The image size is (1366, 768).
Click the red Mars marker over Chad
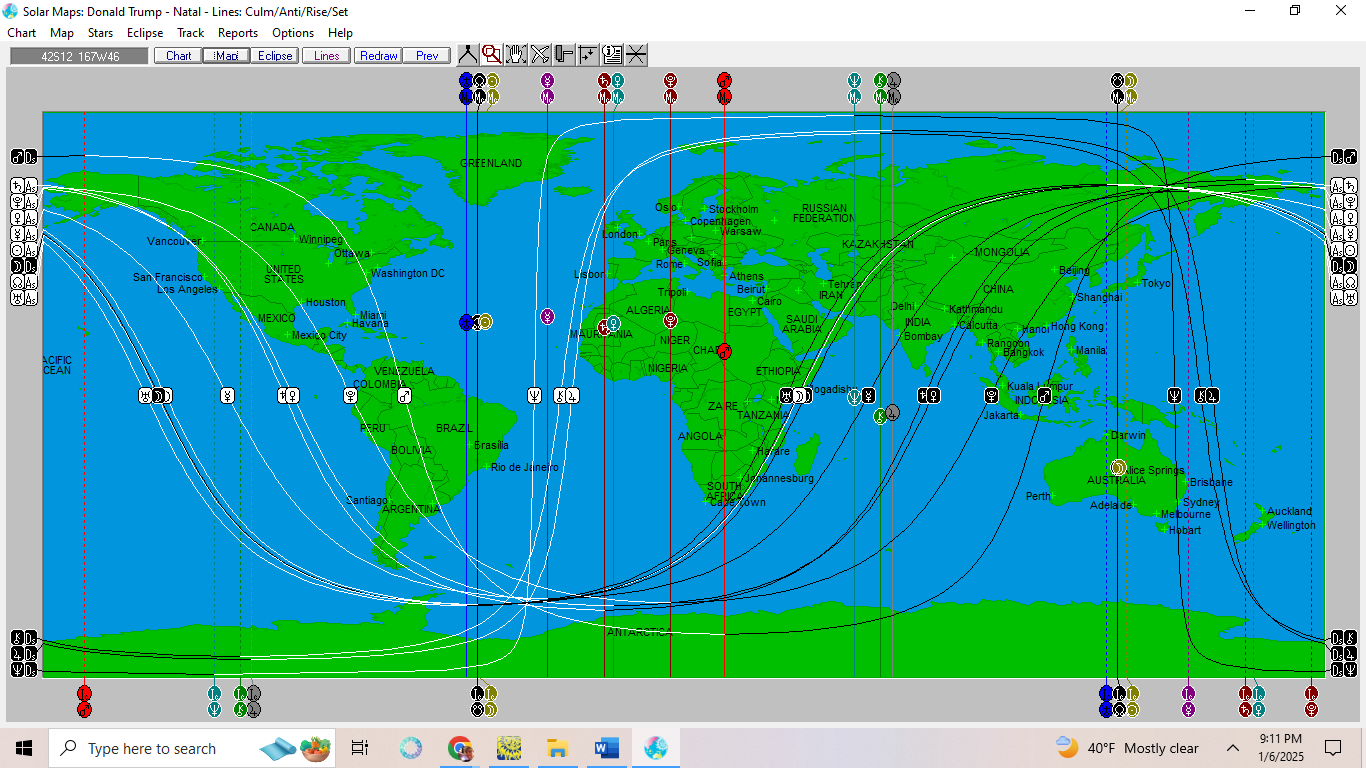[724, 351]
